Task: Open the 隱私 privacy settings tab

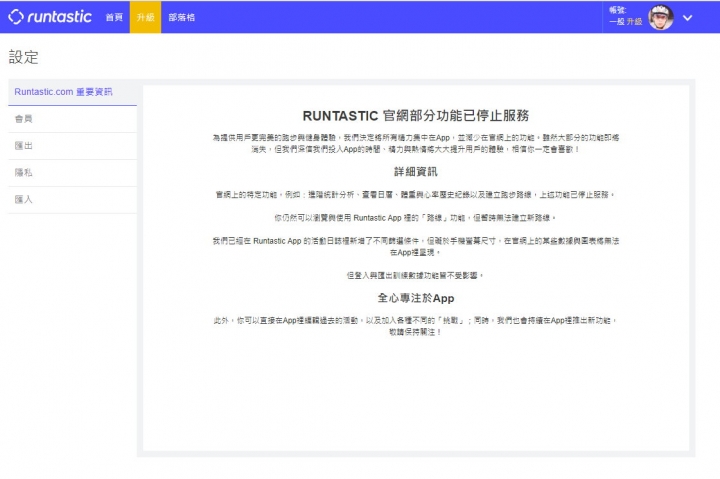Action: [x=73, y=173]
